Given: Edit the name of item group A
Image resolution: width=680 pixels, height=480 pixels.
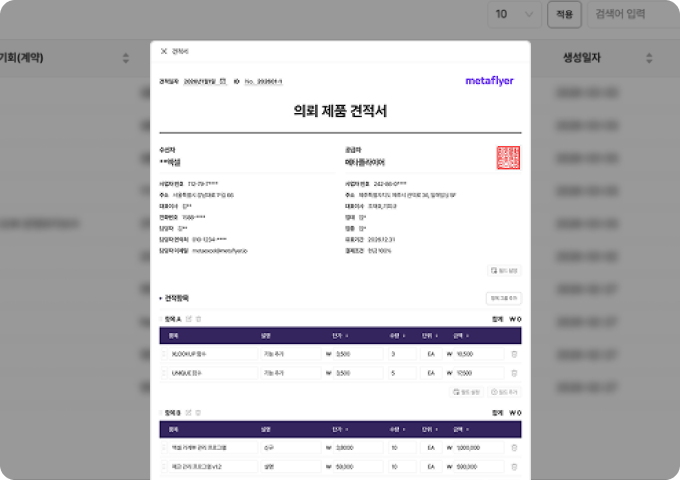Looking at the screenshot, I should pos(189,319).
